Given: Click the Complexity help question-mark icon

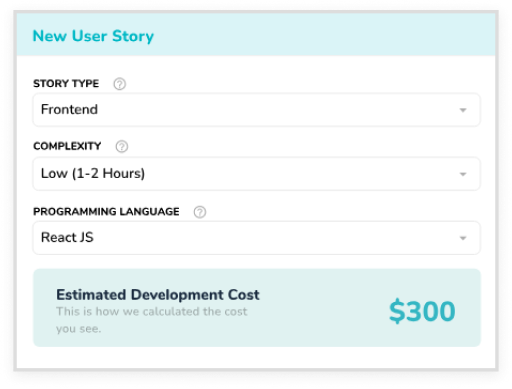Looking at the screenshot, I should tap(122, 146).
